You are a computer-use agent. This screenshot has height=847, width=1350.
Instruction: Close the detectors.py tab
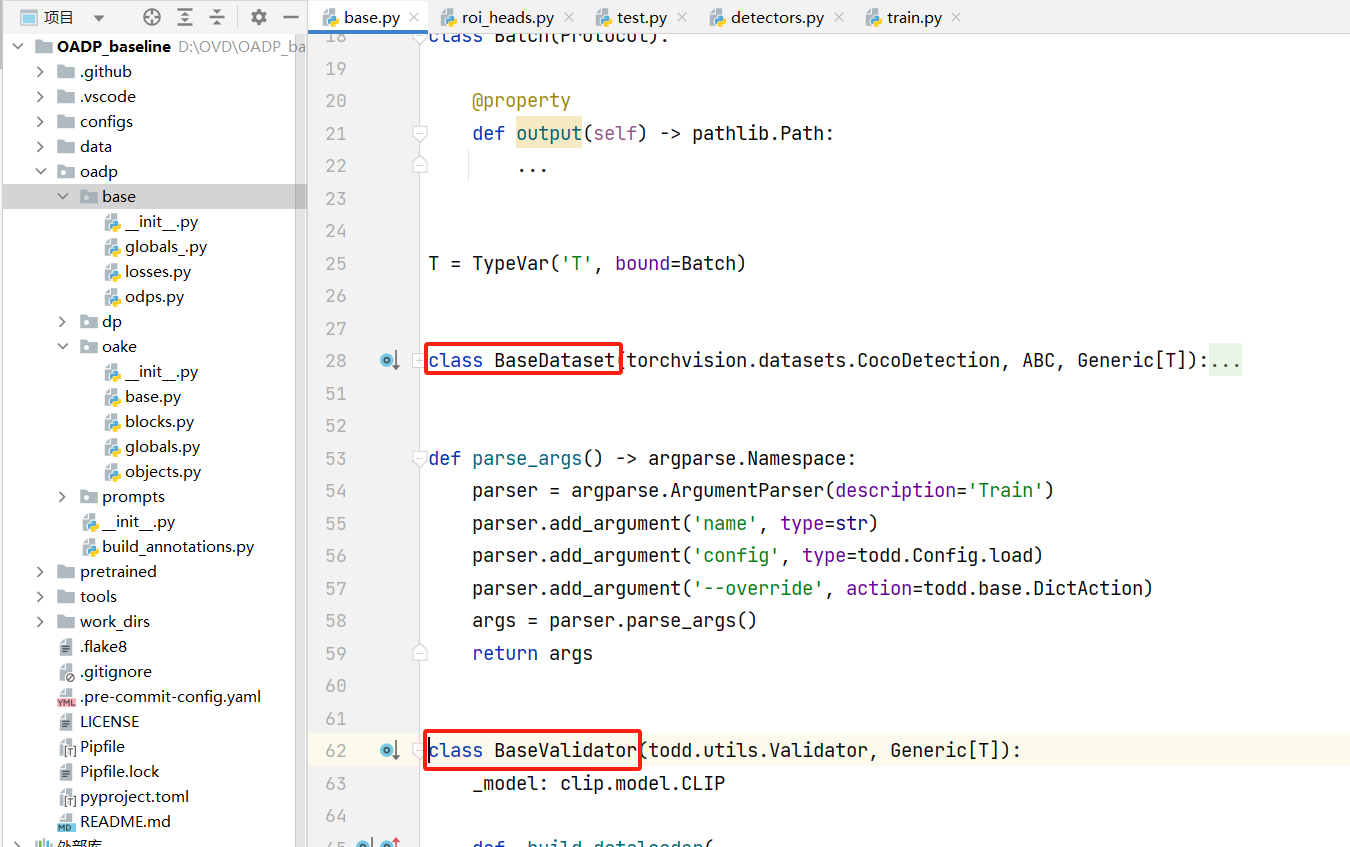pyautogui.click(x=837, y=18)
